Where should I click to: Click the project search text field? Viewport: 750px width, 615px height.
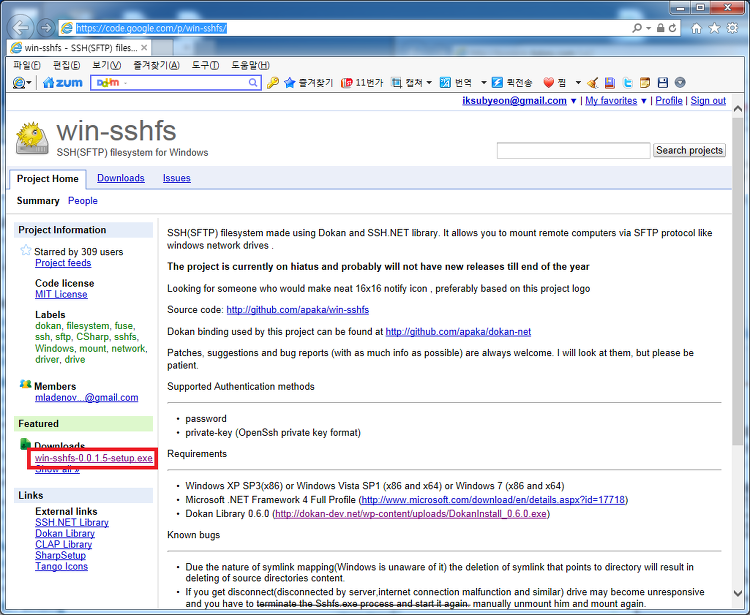point(573,150)
